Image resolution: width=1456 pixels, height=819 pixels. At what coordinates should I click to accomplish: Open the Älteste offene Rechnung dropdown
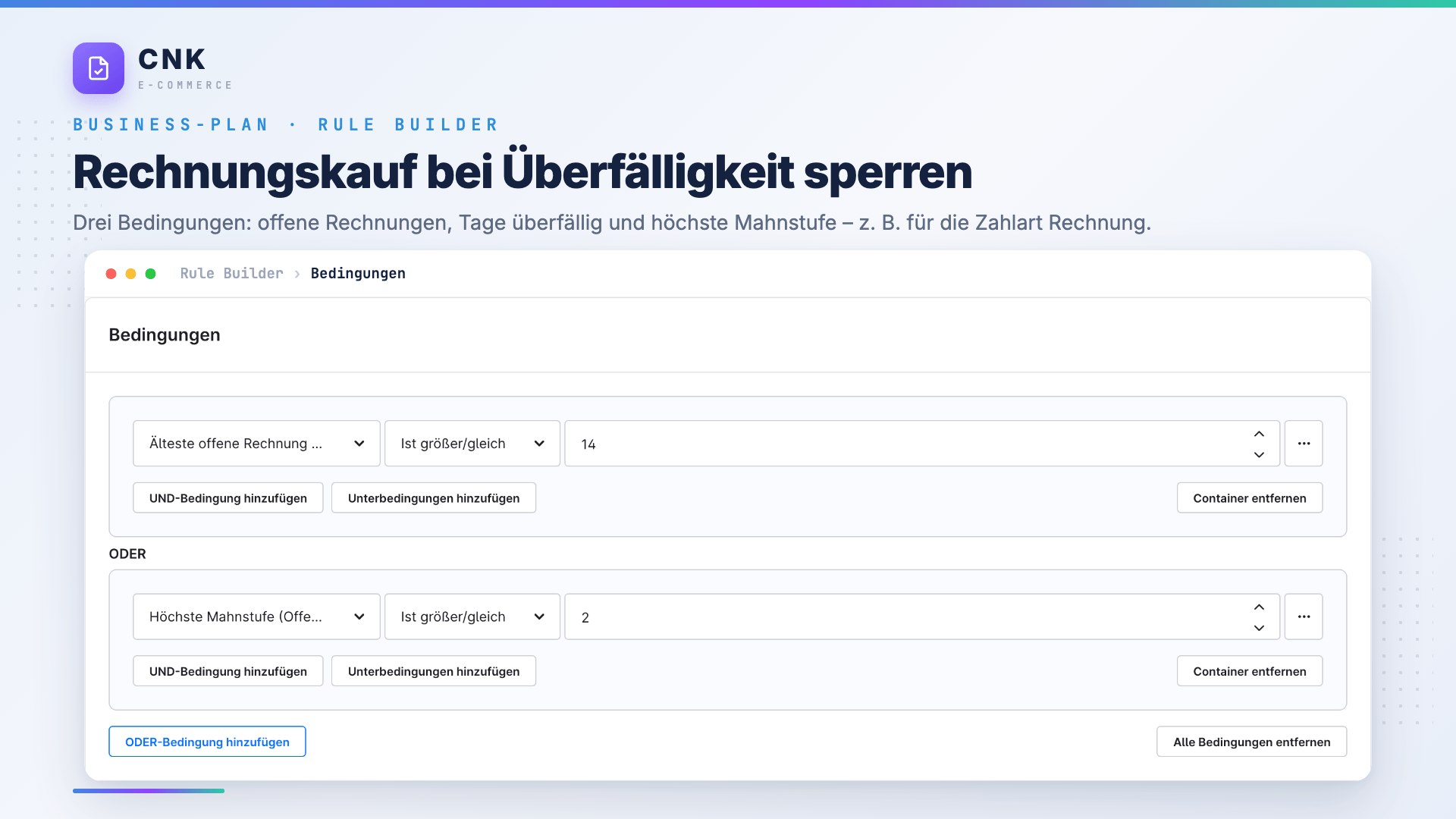[x=256, y=444]
